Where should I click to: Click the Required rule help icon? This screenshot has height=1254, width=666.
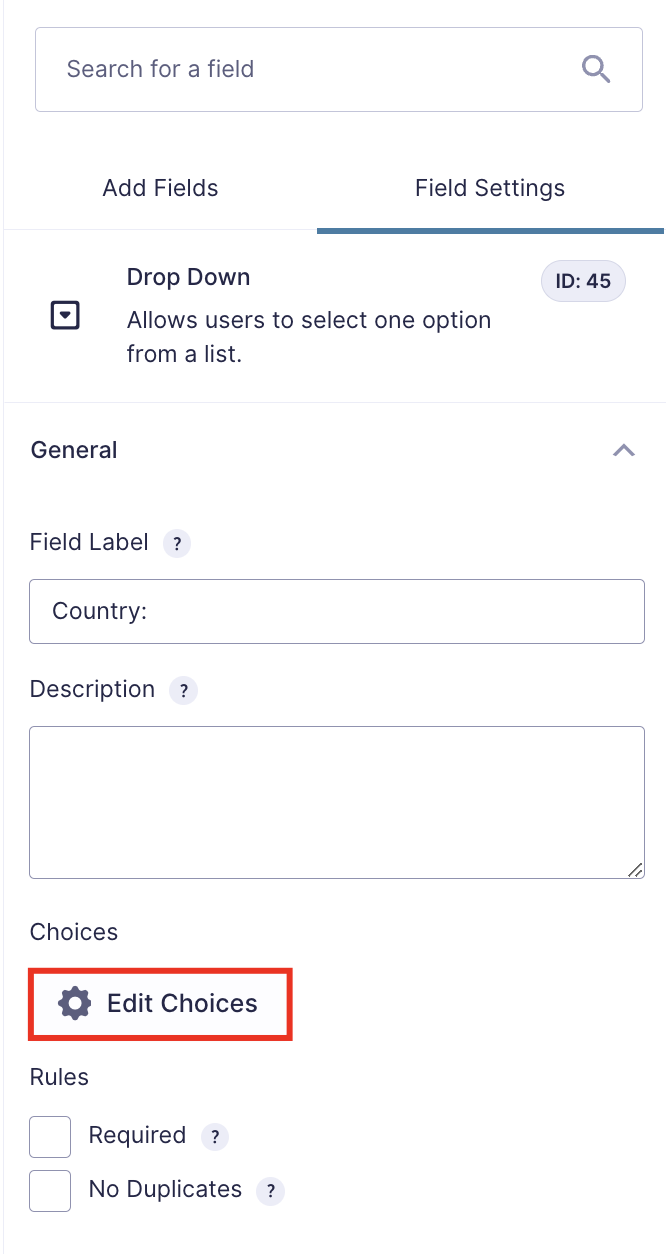tap(215, 1137)
